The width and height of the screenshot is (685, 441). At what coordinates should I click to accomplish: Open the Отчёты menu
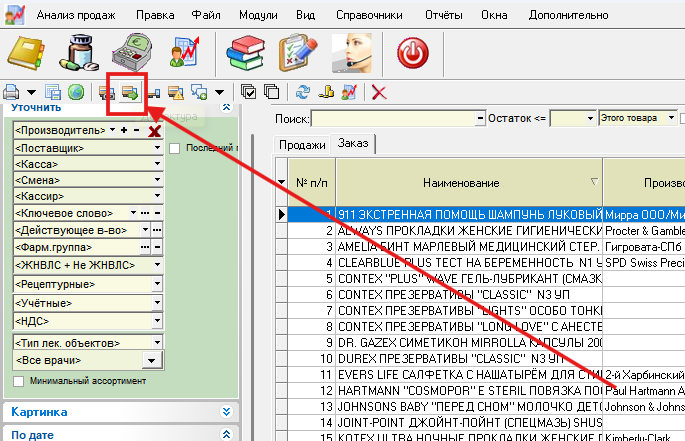[444, 15]
